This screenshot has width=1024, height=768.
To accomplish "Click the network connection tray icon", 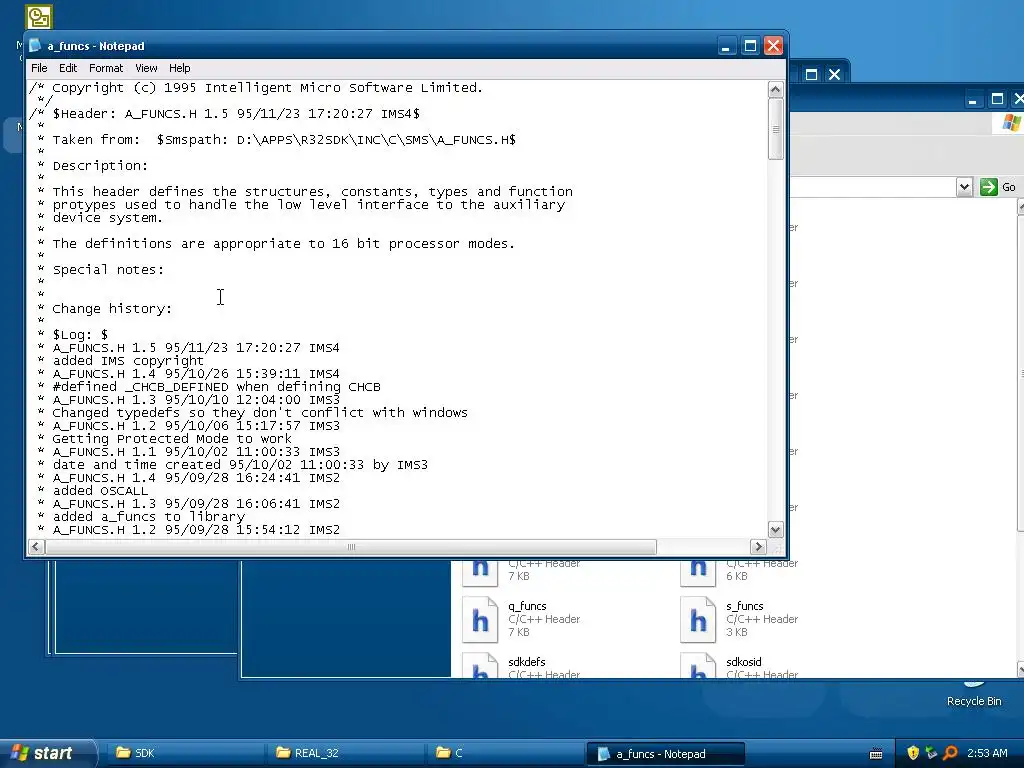I will coord(931,753).
